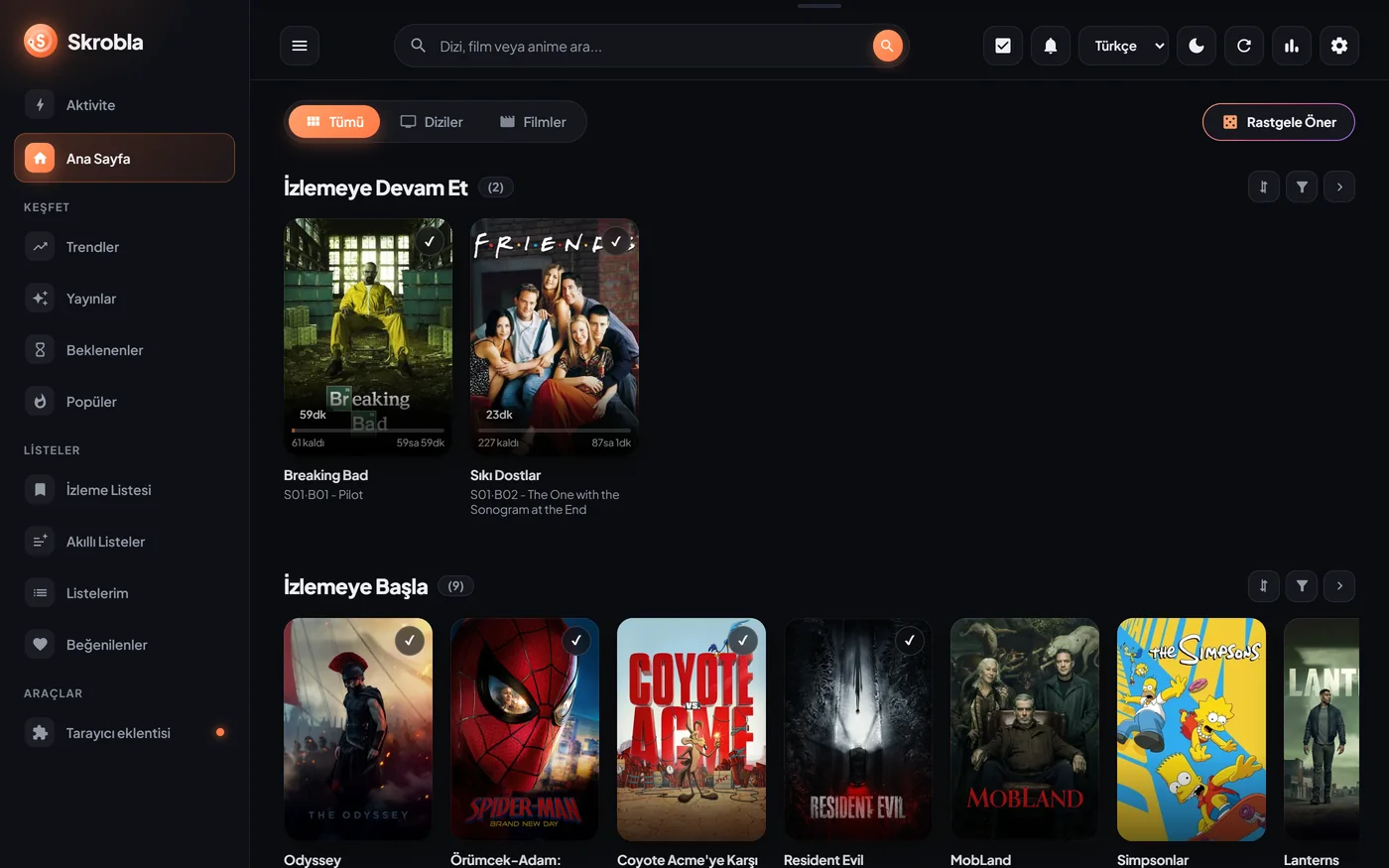Open Beklenenler hourglass item
1389x868 pixels.
(x=124, y=350)
